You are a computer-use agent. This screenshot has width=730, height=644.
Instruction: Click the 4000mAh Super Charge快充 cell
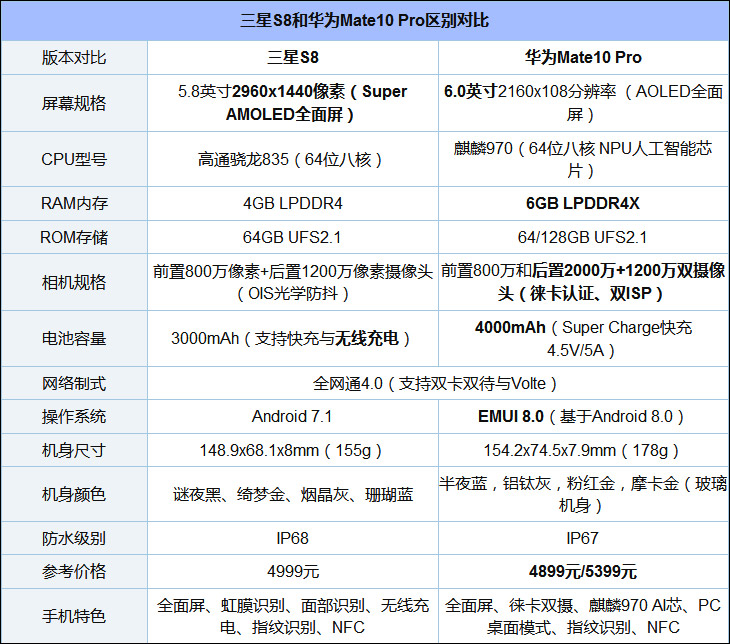pyautogui.click(x=583, y=339)
